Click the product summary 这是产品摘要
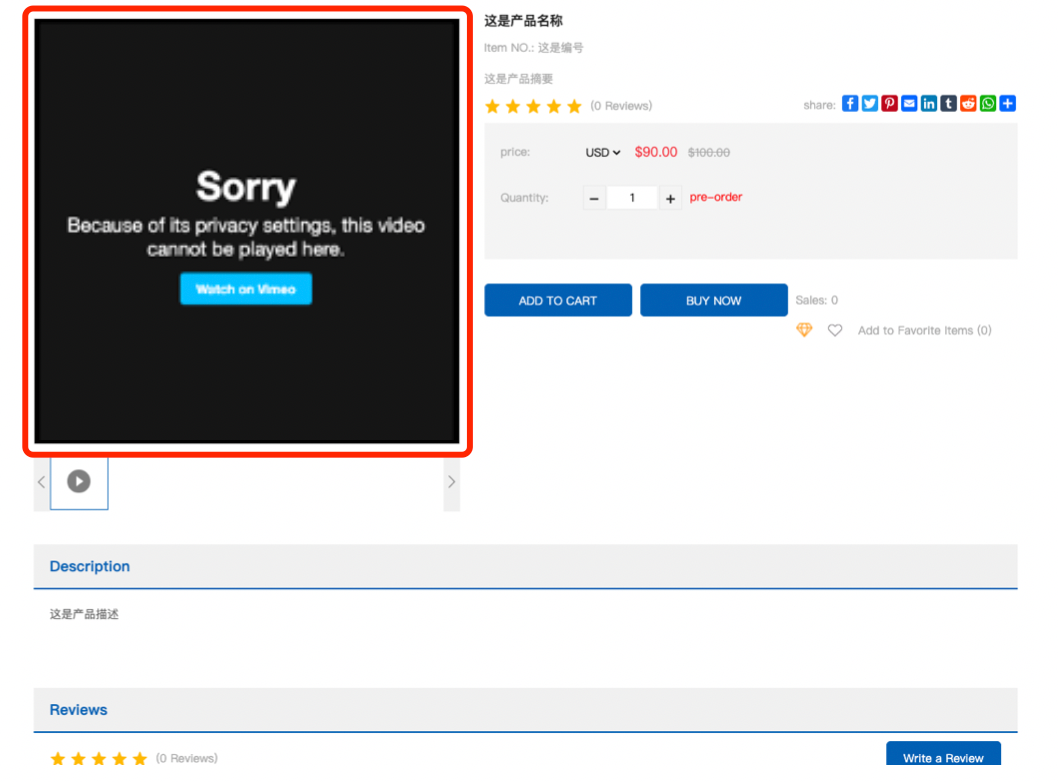The height and width of the screenshot is (782, 1058). [518, 79]
